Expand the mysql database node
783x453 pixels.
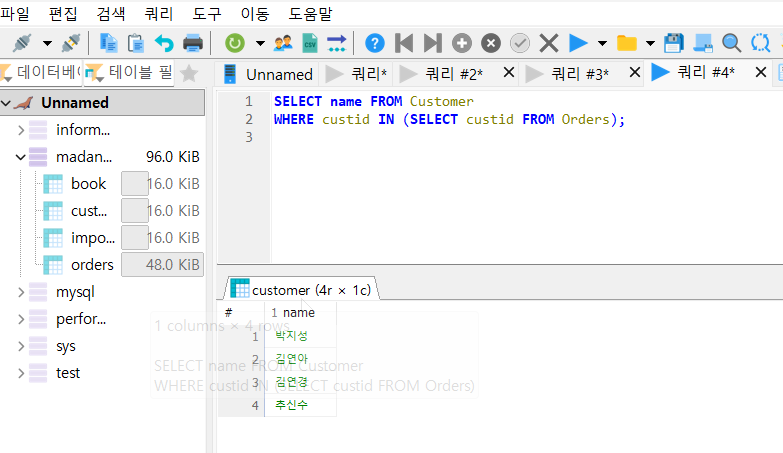coord(20,292)
